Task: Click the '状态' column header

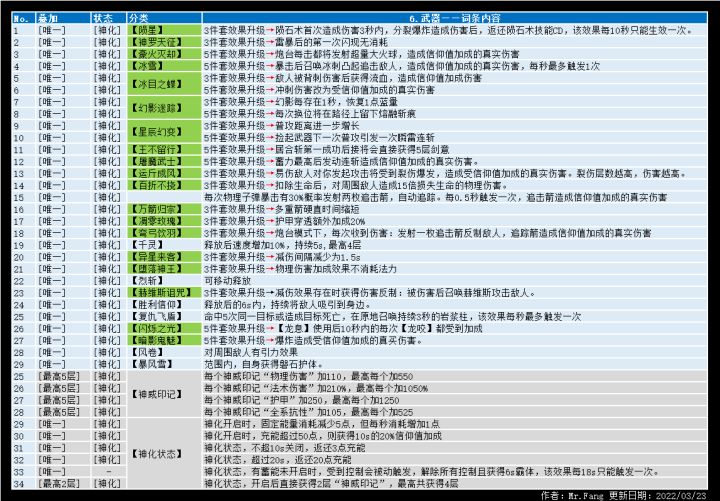Action: point(108,18)
